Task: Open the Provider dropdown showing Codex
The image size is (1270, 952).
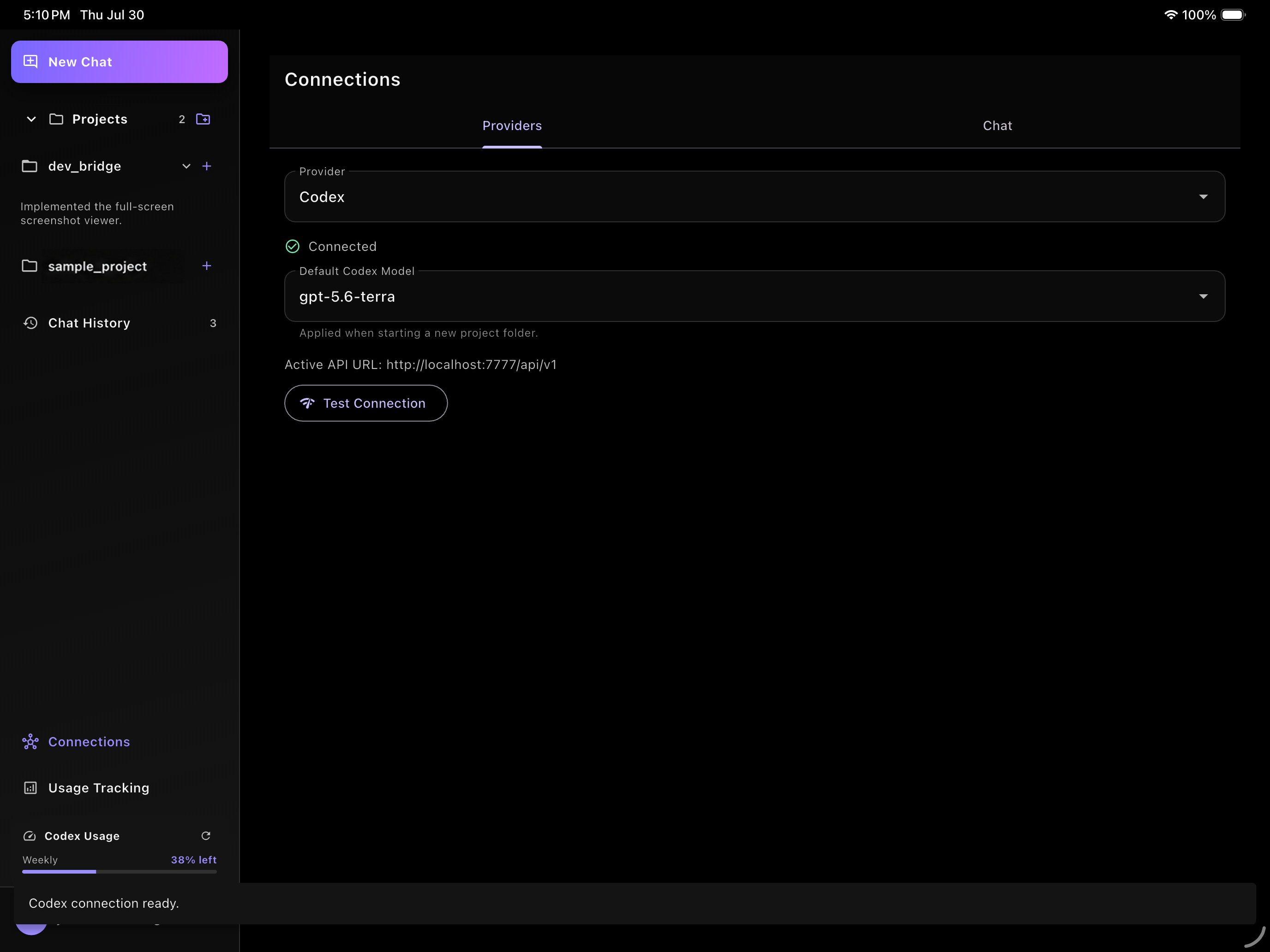Action: click(x=755, y=197)
